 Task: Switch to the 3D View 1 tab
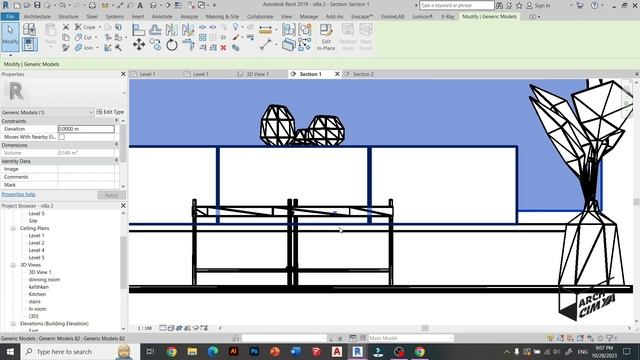[x=258, y=74]
